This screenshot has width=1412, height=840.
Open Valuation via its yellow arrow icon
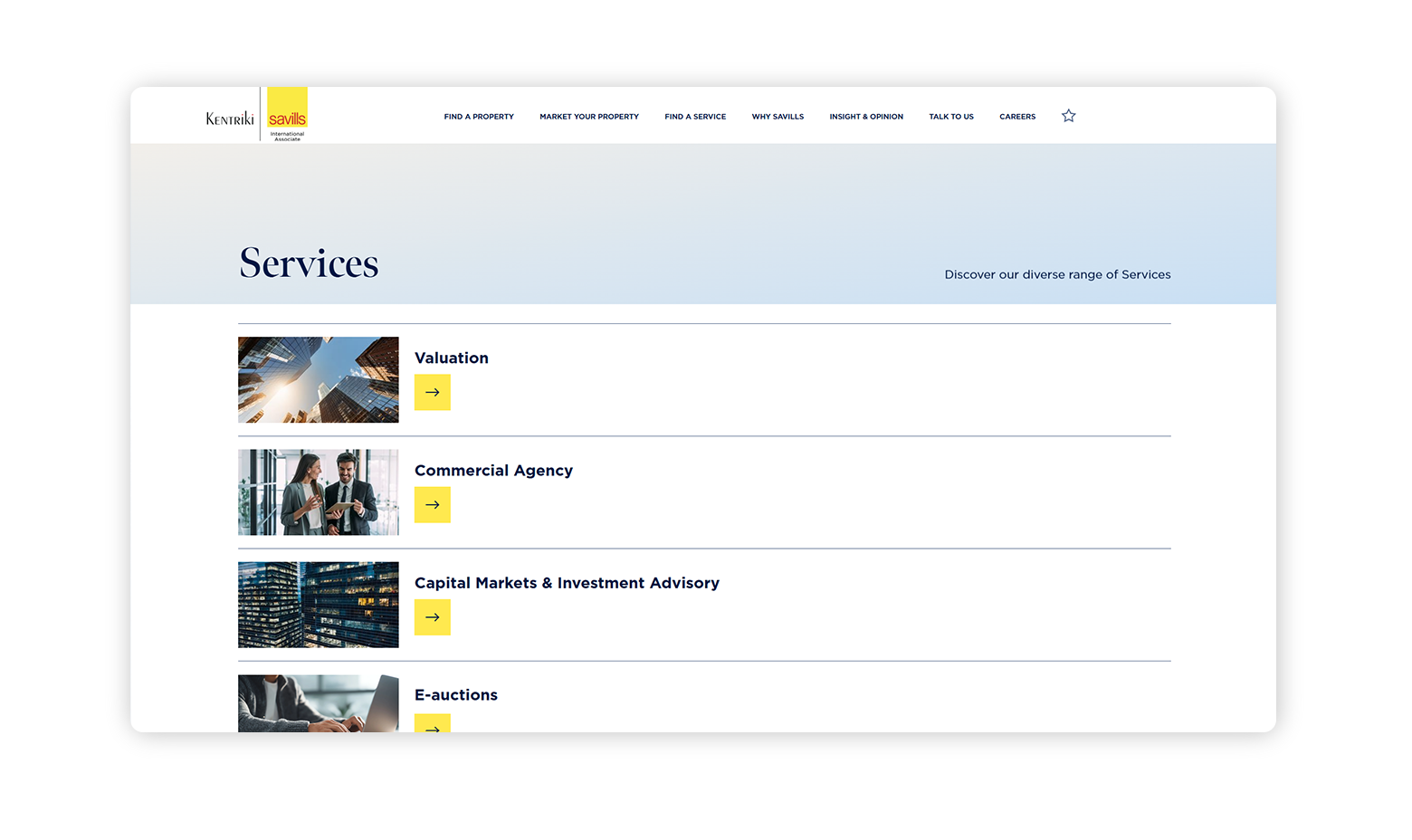tap(432, 392)
